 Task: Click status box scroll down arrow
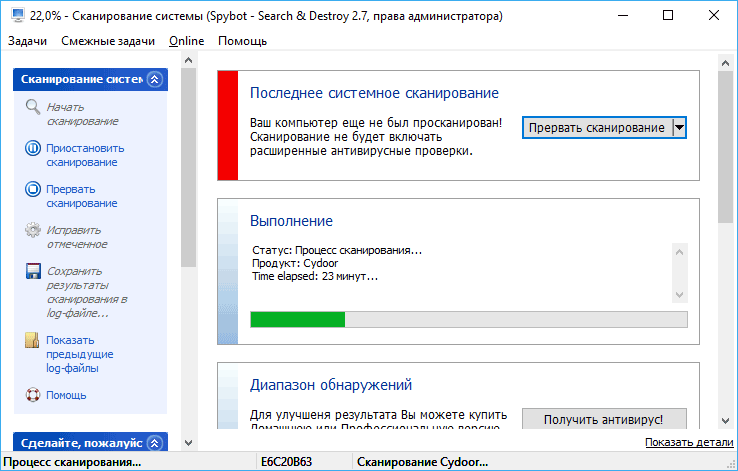[679, 295]
